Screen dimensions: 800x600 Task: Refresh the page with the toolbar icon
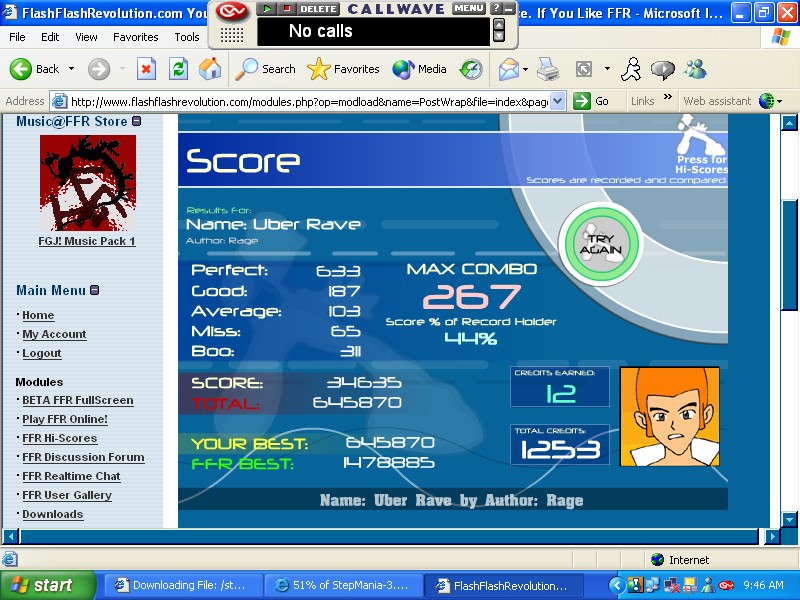[x=178, y=69]
